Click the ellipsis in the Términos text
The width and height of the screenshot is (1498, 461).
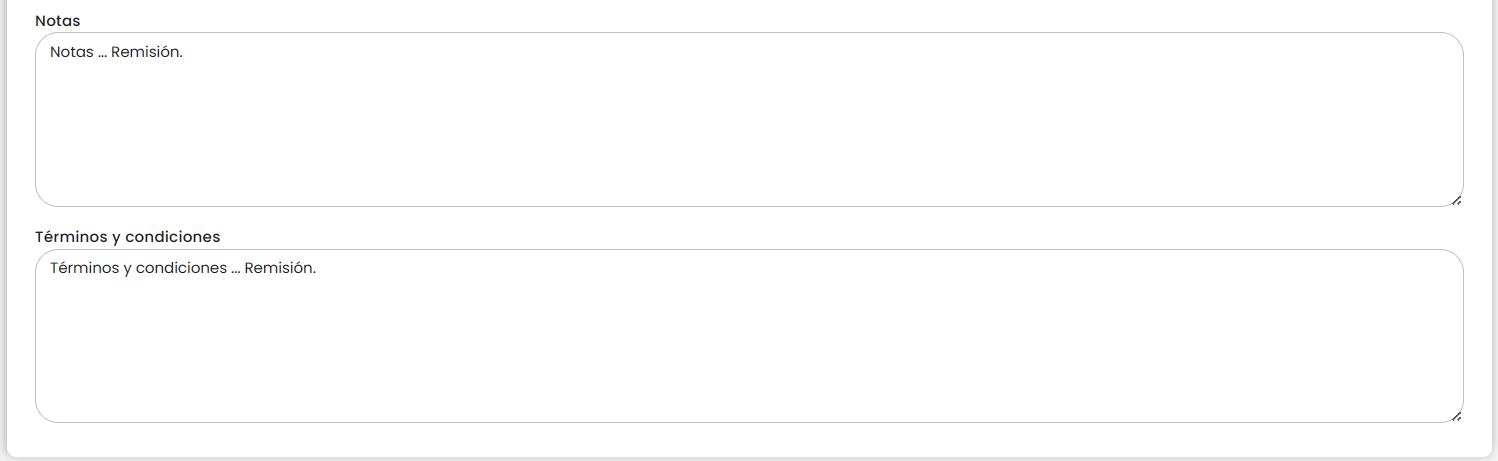point(235,269)
